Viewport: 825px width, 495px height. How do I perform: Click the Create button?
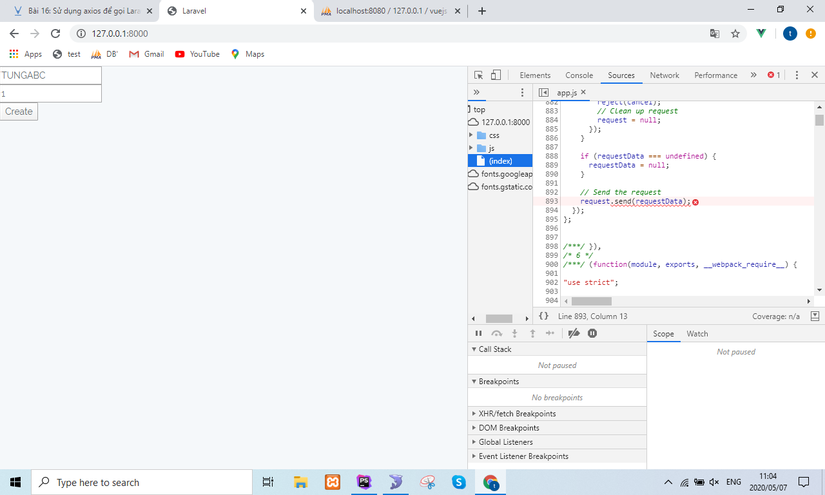pyautogui.click(x=19, y=111)
